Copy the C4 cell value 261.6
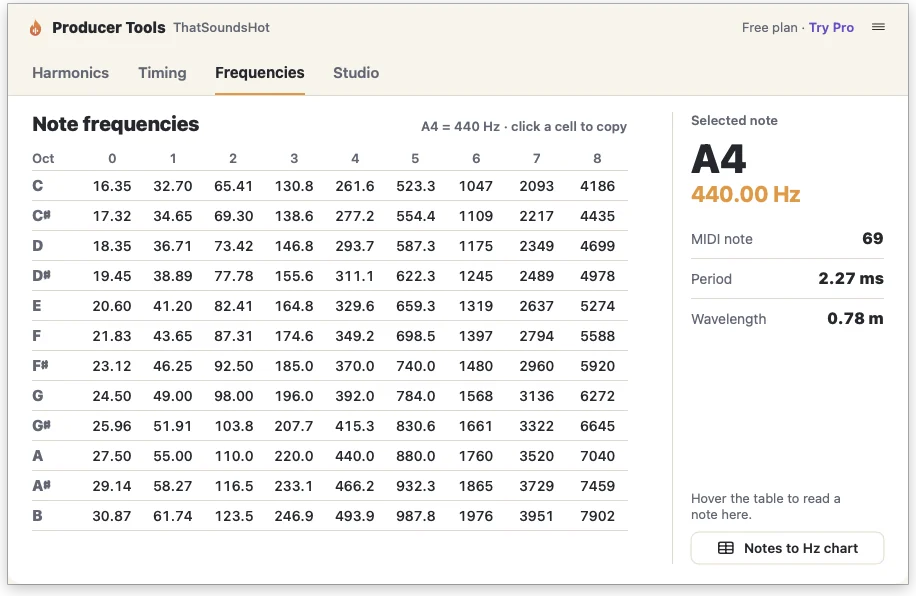This screenshot has height=596, width=916. point(355,186)
